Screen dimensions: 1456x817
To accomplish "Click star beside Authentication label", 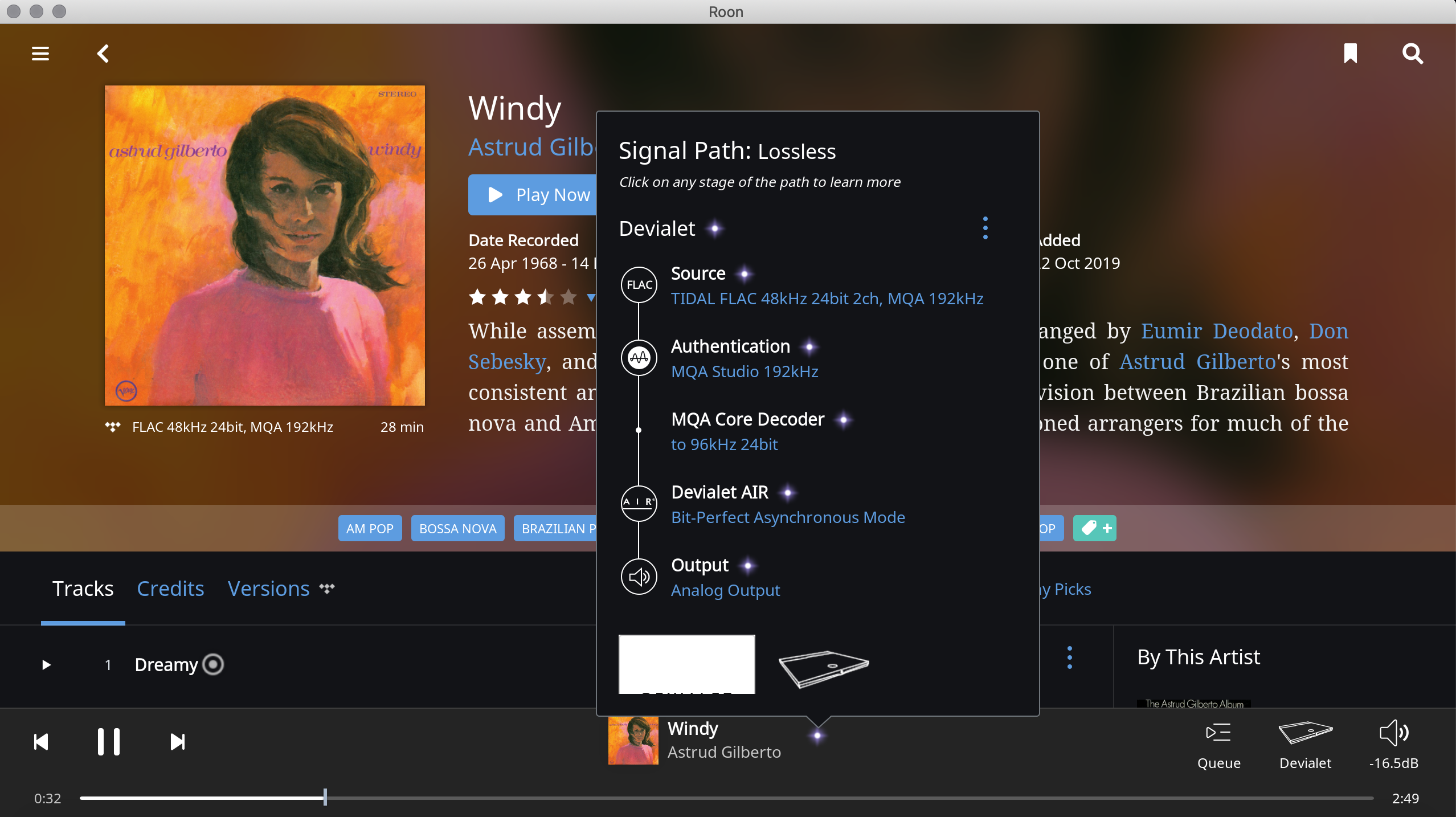I will pyautogui.click(x=809, y=347).
